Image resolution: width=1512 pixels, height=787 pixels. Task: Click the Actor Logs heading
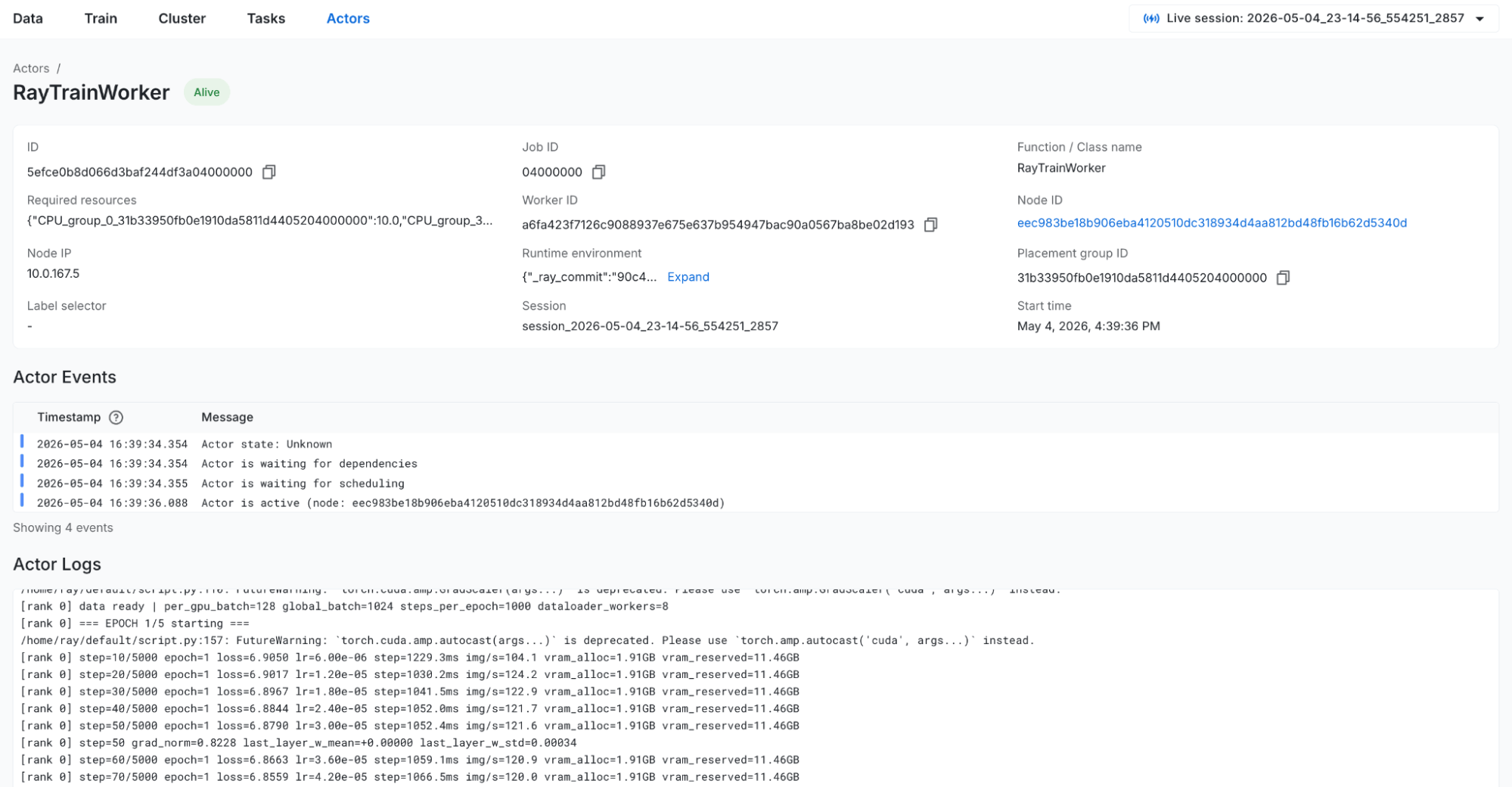57,565
